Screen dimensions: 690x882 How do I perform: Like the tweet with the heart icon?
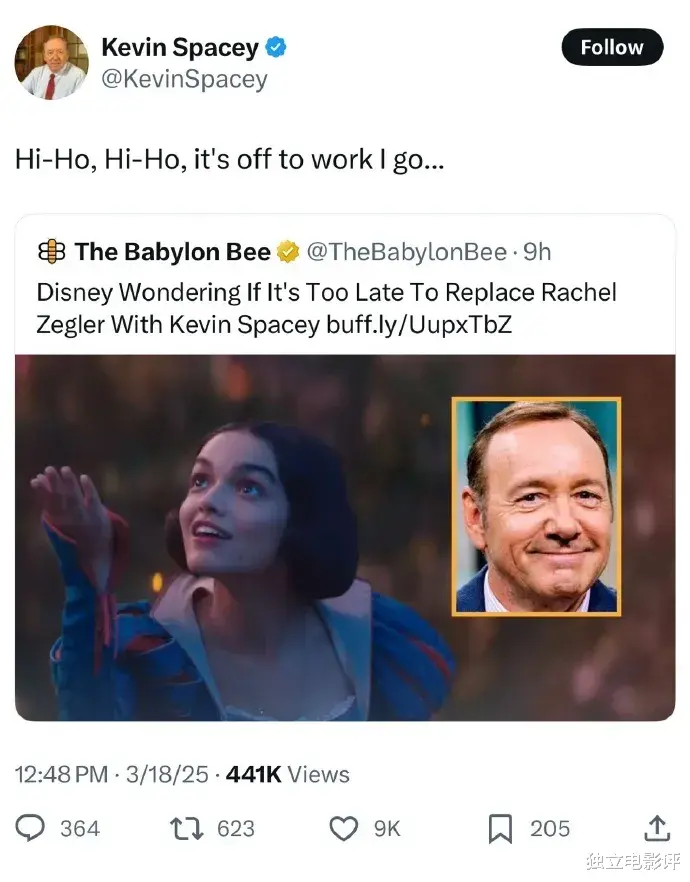click(x=344, y=828)
